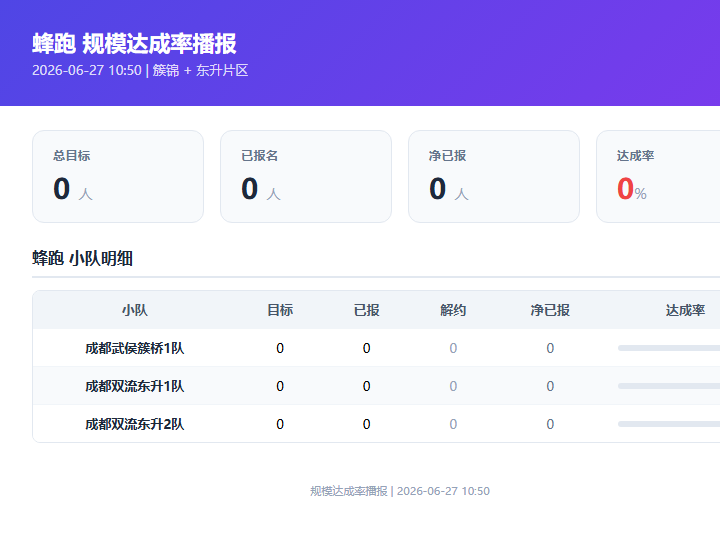720x540 pixels.
Task: Select the date line 2026-06-27 10:50 | 簇锦 + 东升片区
Action: pos(140,70)
